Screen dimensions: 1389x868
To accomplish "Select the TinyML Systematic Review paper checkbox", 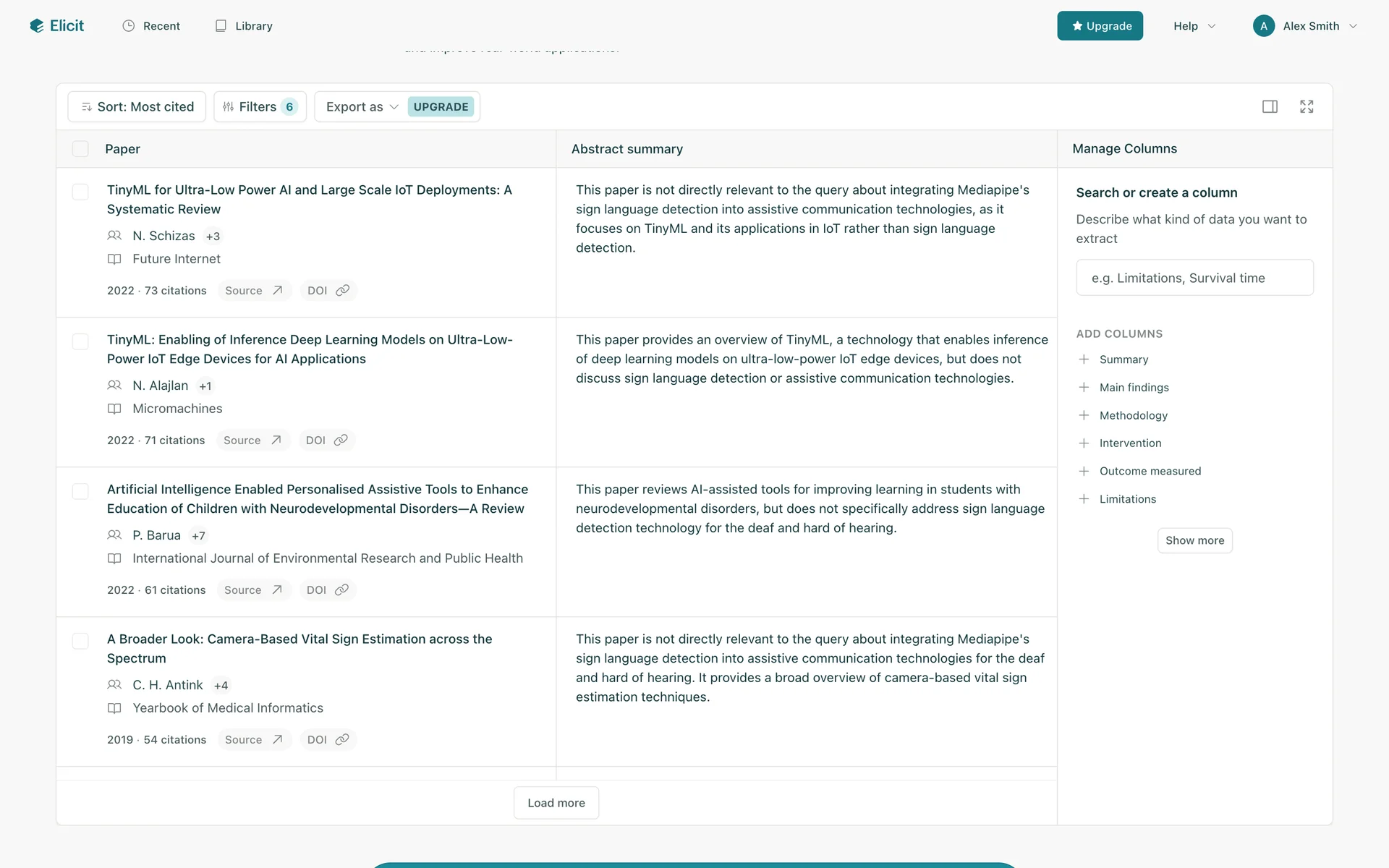I will [80, 192].
